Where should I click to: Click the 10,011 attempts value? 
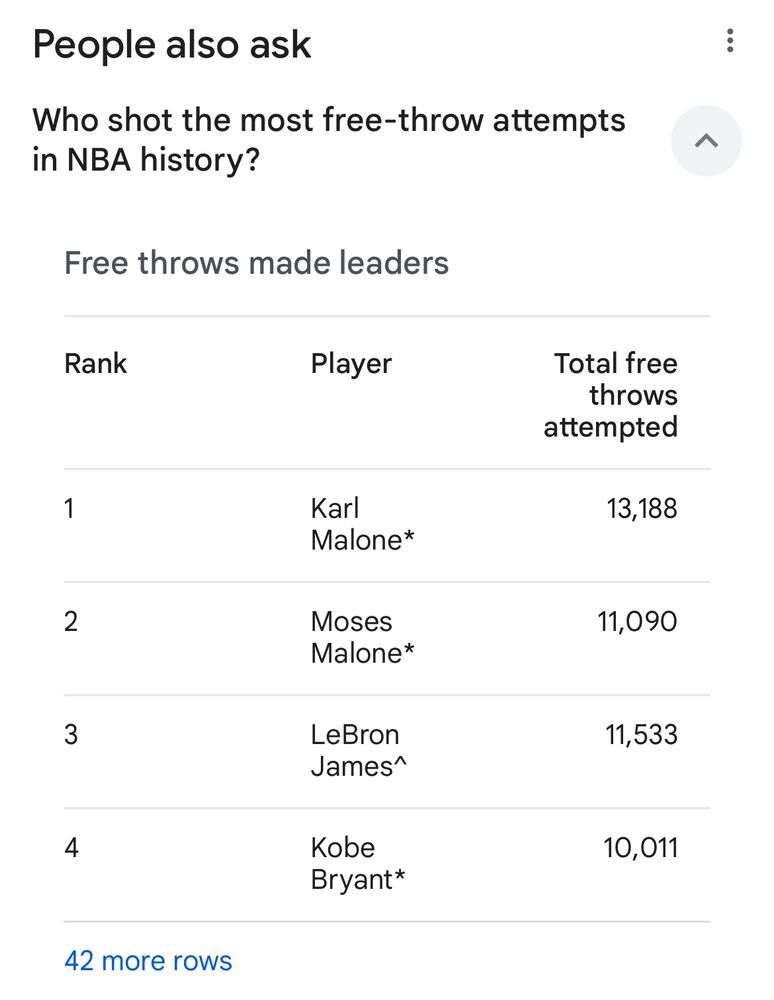click(640, 848)
